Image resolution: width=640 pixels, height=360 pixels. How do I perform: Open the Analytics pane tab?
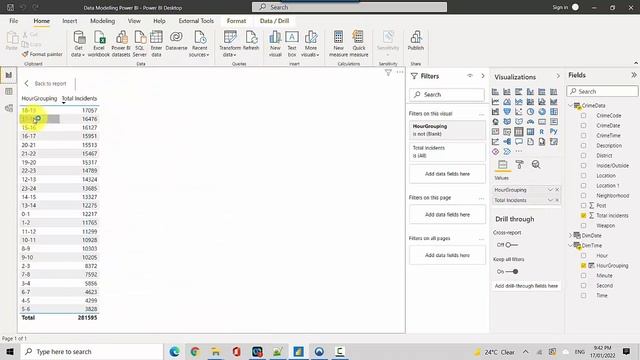[x=536, y=164]
